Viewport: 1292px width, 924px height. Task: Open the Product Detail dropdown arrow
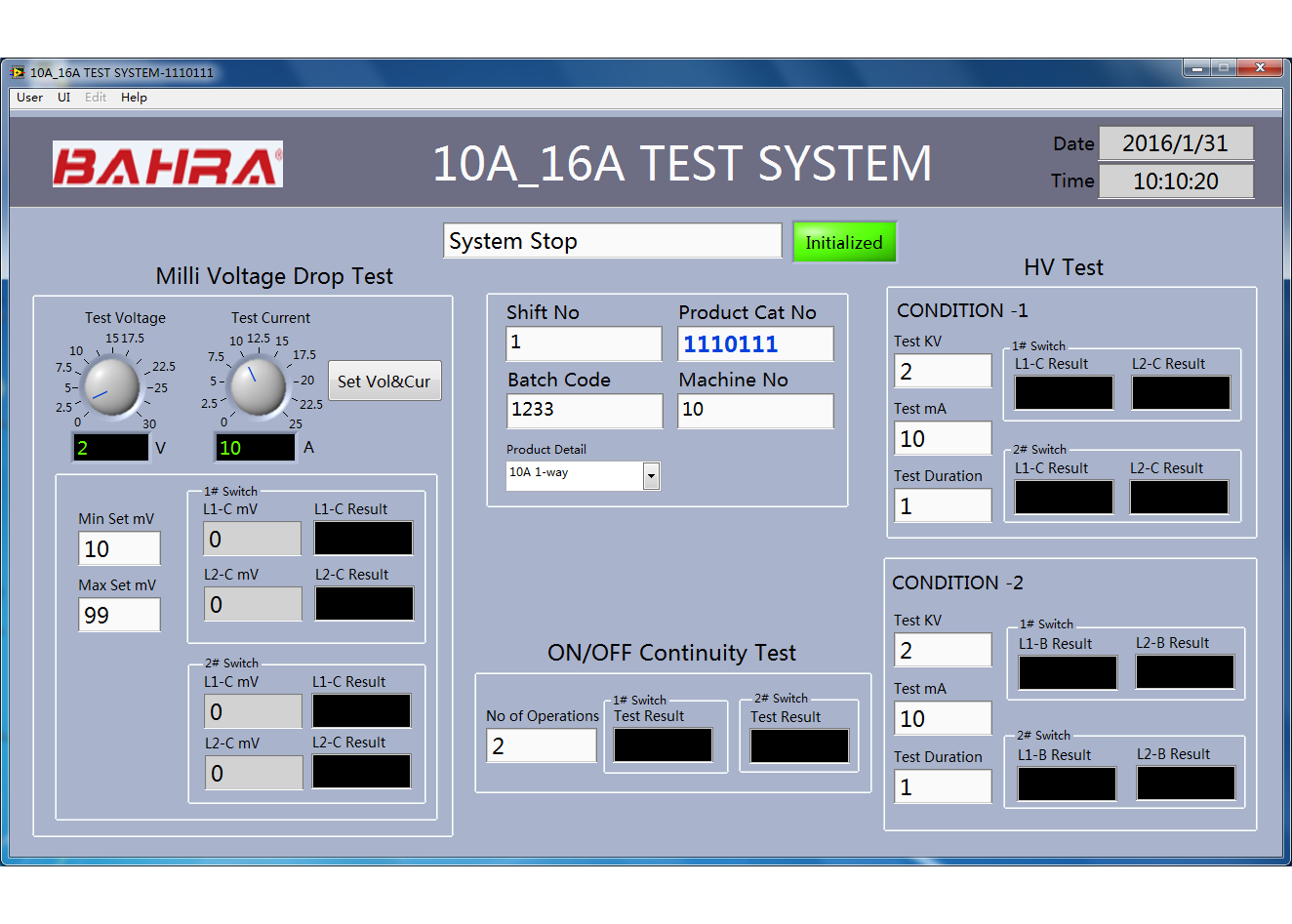click(651, 475)
